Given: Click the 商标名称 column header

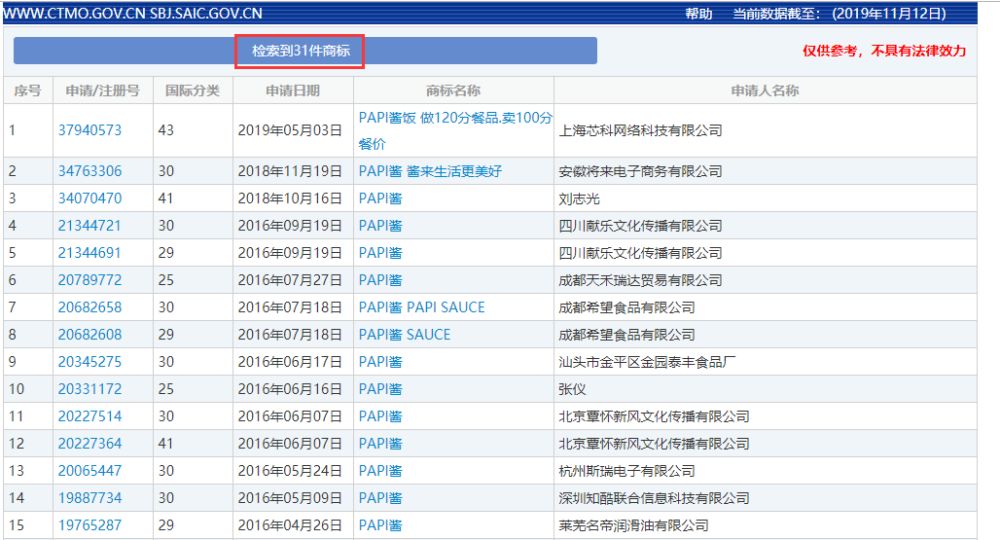Looking at the screenshot, I should point(453,91).
